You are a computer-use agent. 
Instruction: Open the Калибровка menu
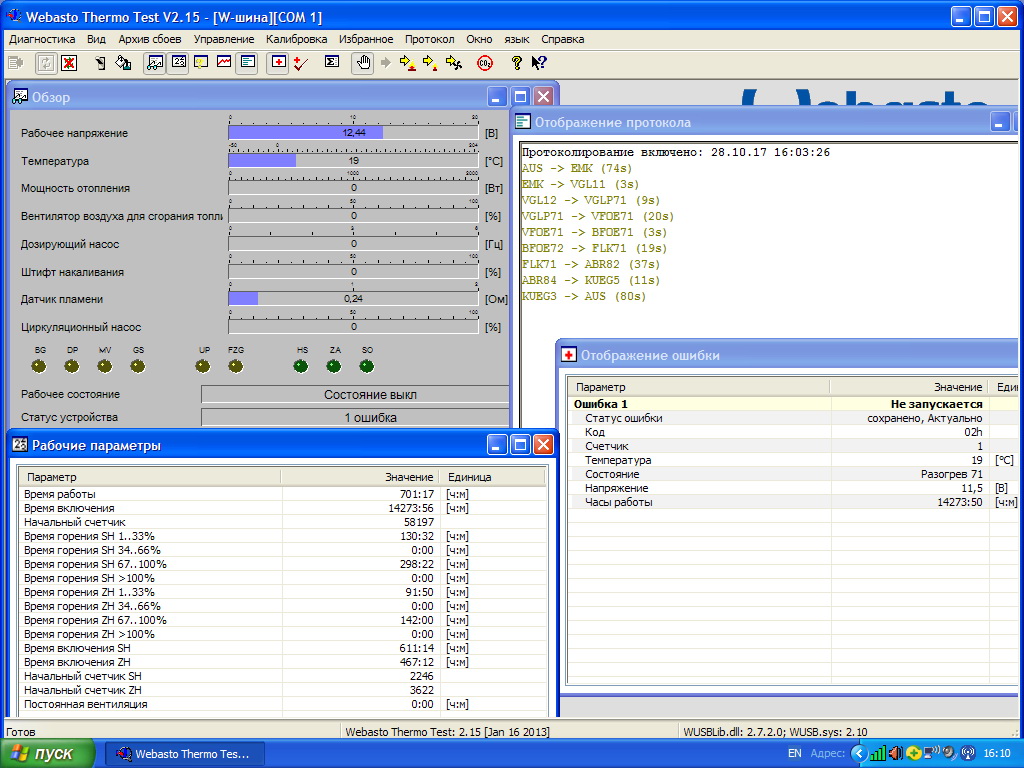click(x=296, y=39)
